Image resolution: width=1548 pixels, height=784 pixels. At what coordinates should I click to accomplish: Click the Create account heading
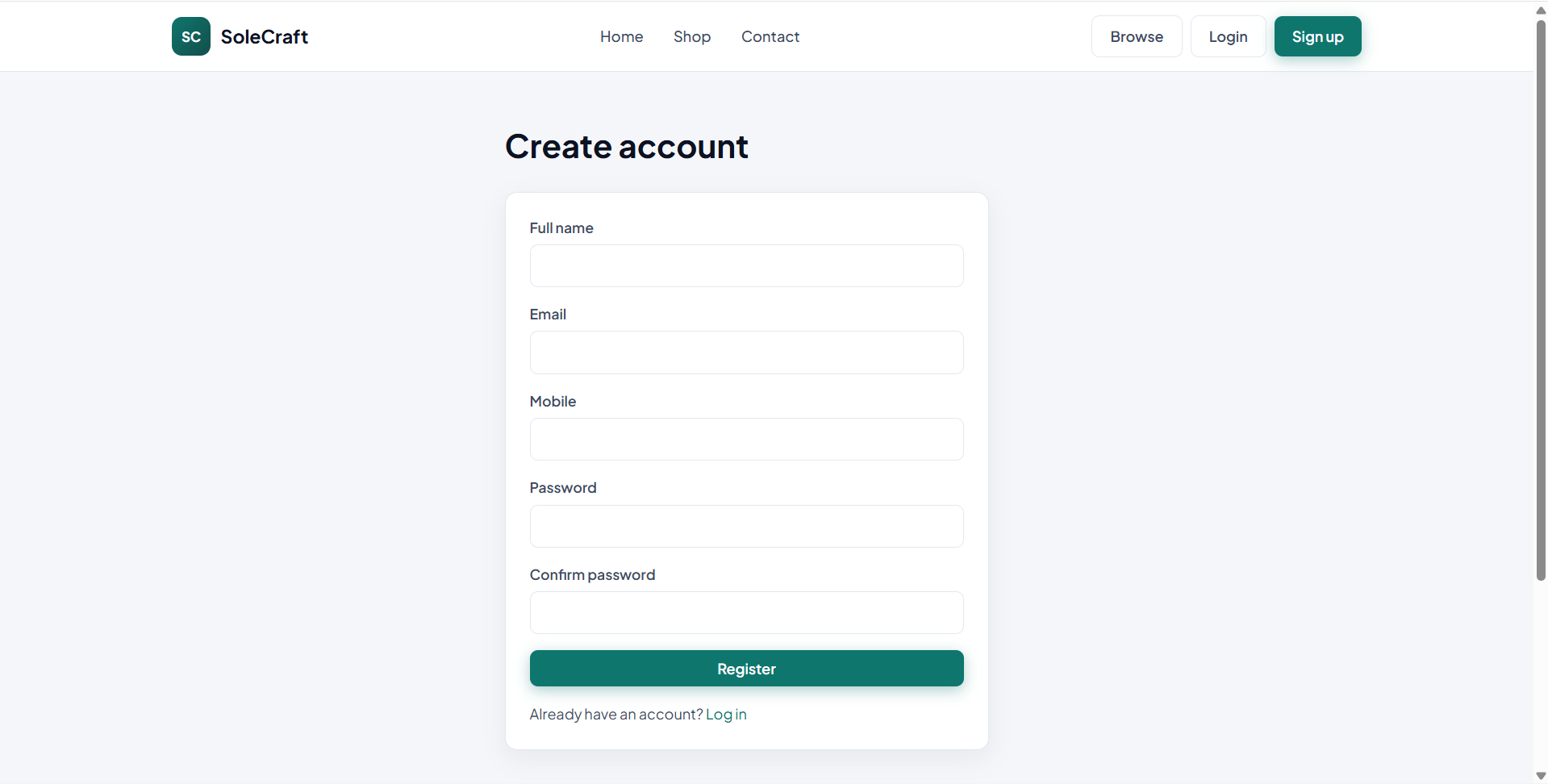pos(627,147)
